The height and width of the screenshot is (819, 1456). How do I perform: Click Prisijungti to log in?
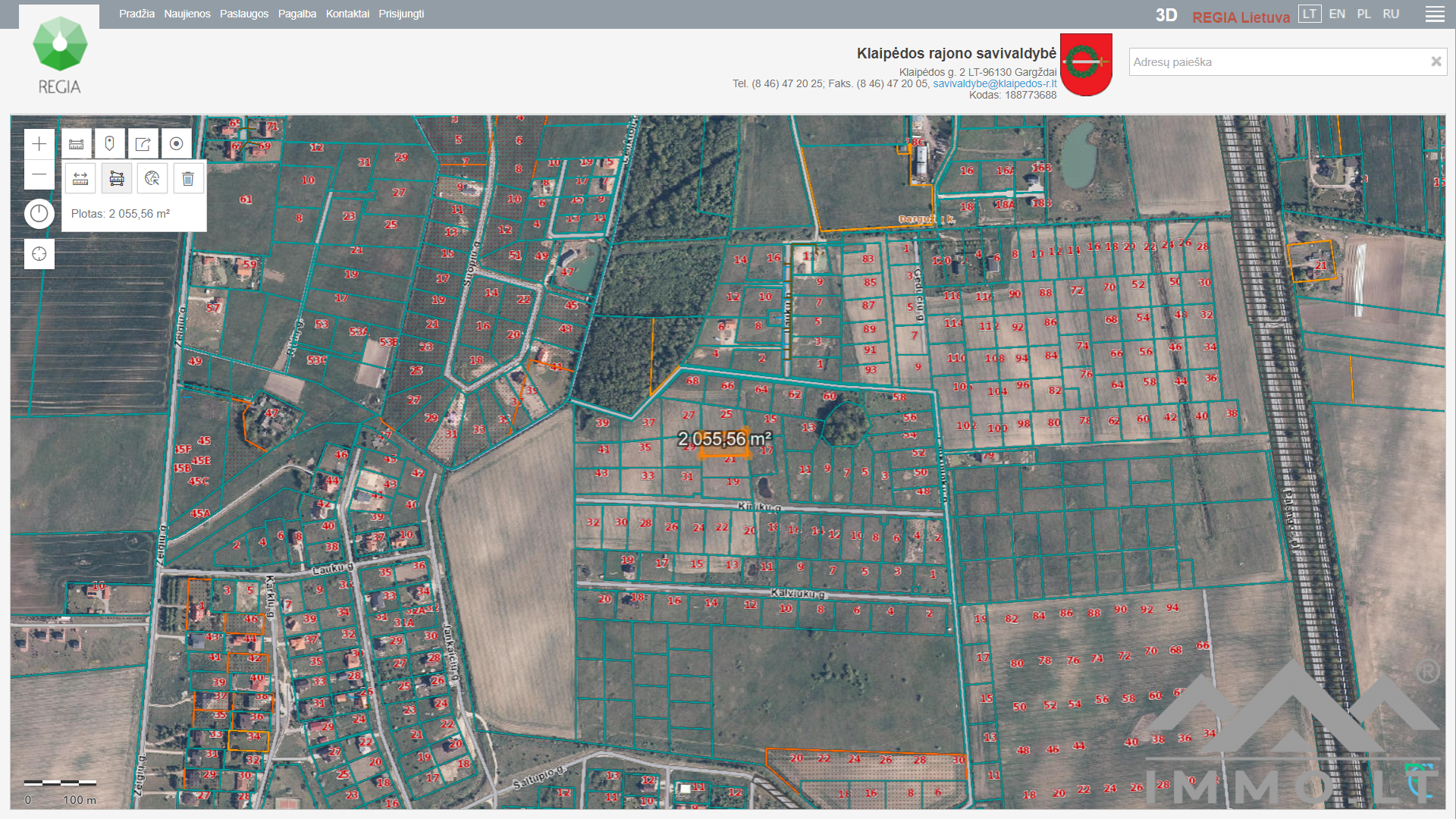click(x=401, y=14)
